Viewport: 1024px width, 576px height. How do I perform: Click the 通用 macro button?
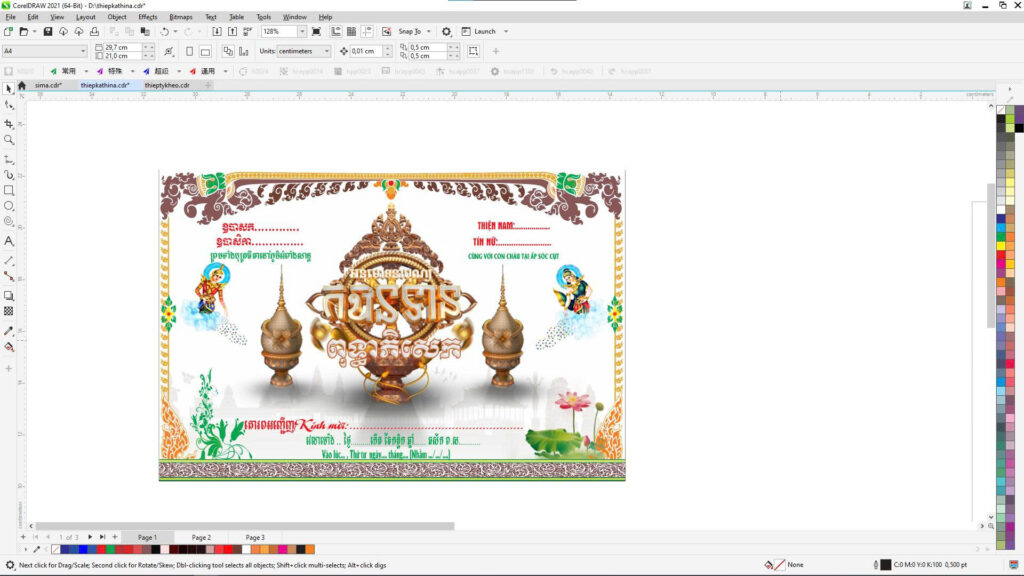[x=202, y=71]
